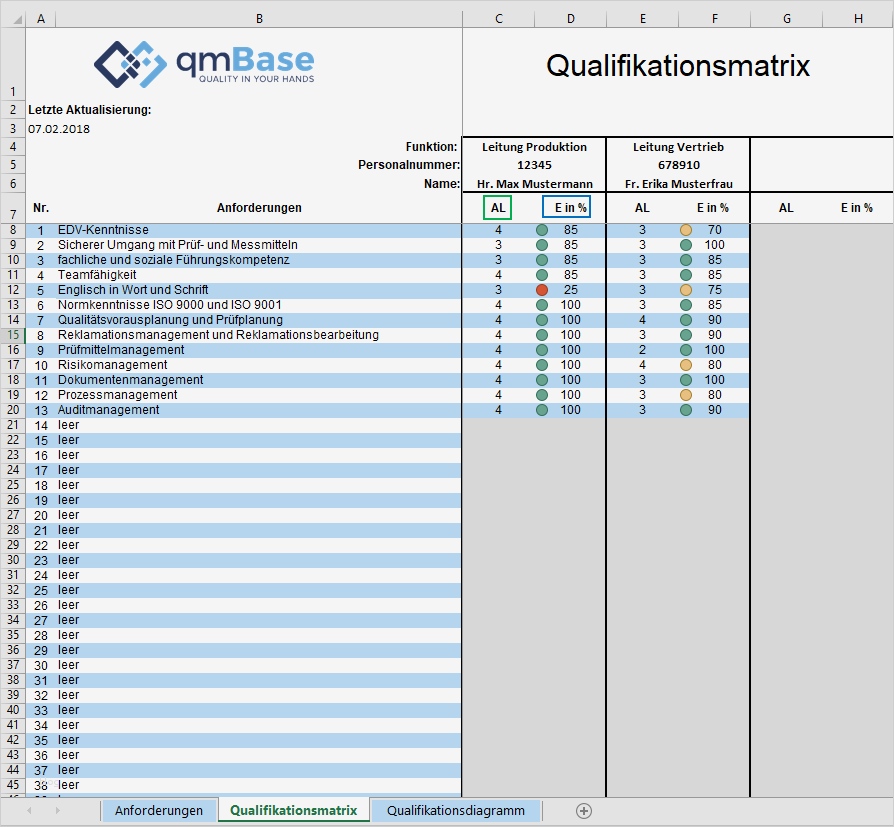Click the blue-outlined 'E in %' header cell
Image resolution: width=894 pixels, height=827 pixels.
[x=566, y=208]
